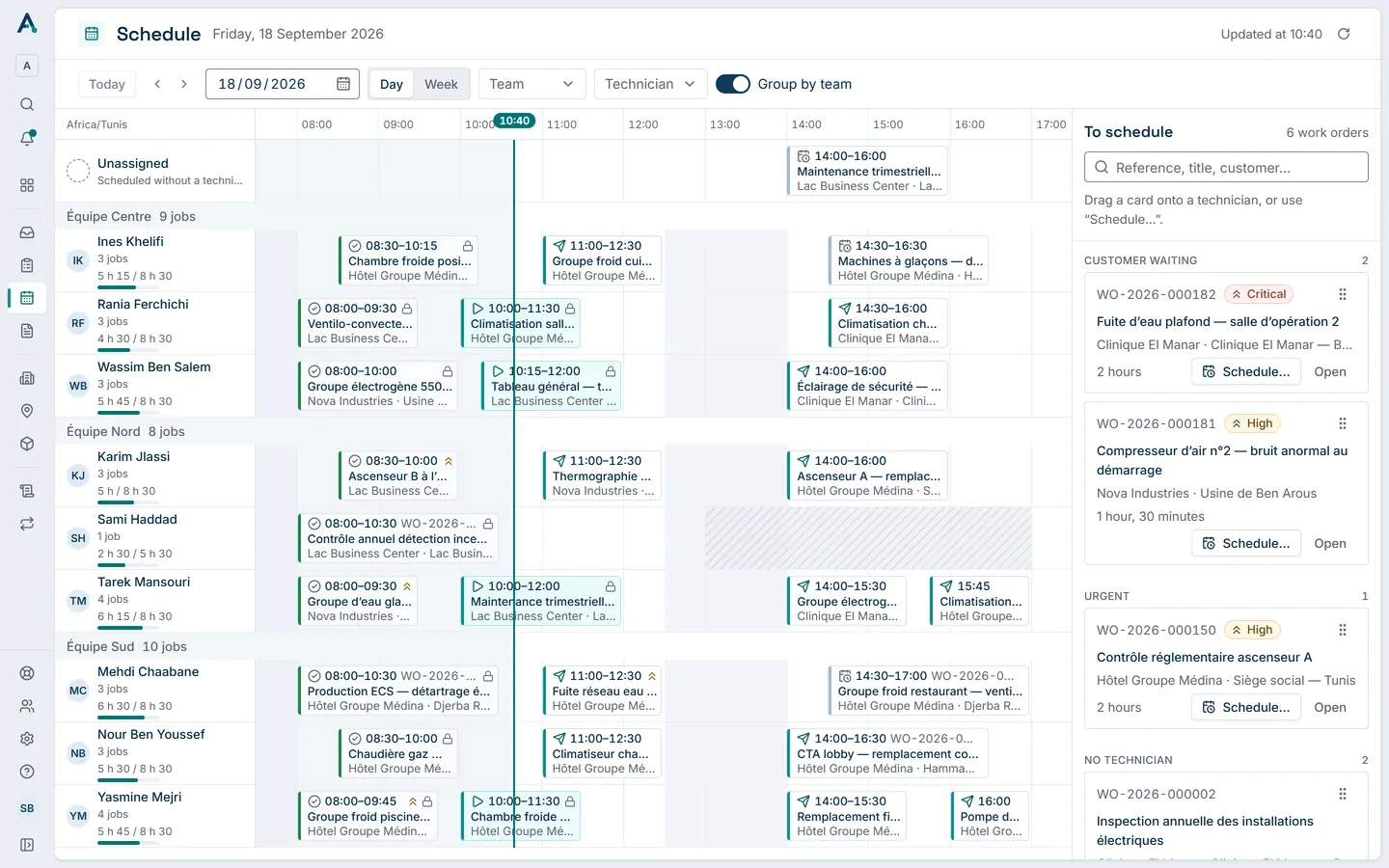Screen dimensions: 1389x868
Task: Select Ines Khelifi's 08:30–10:15 Chambre froide job
Action: [409, 260]
